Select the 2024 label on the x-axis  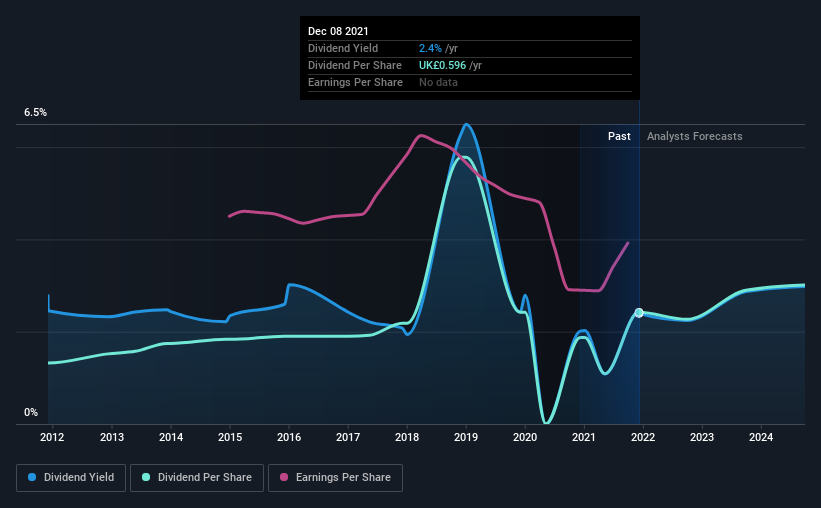tap(761, 437)
